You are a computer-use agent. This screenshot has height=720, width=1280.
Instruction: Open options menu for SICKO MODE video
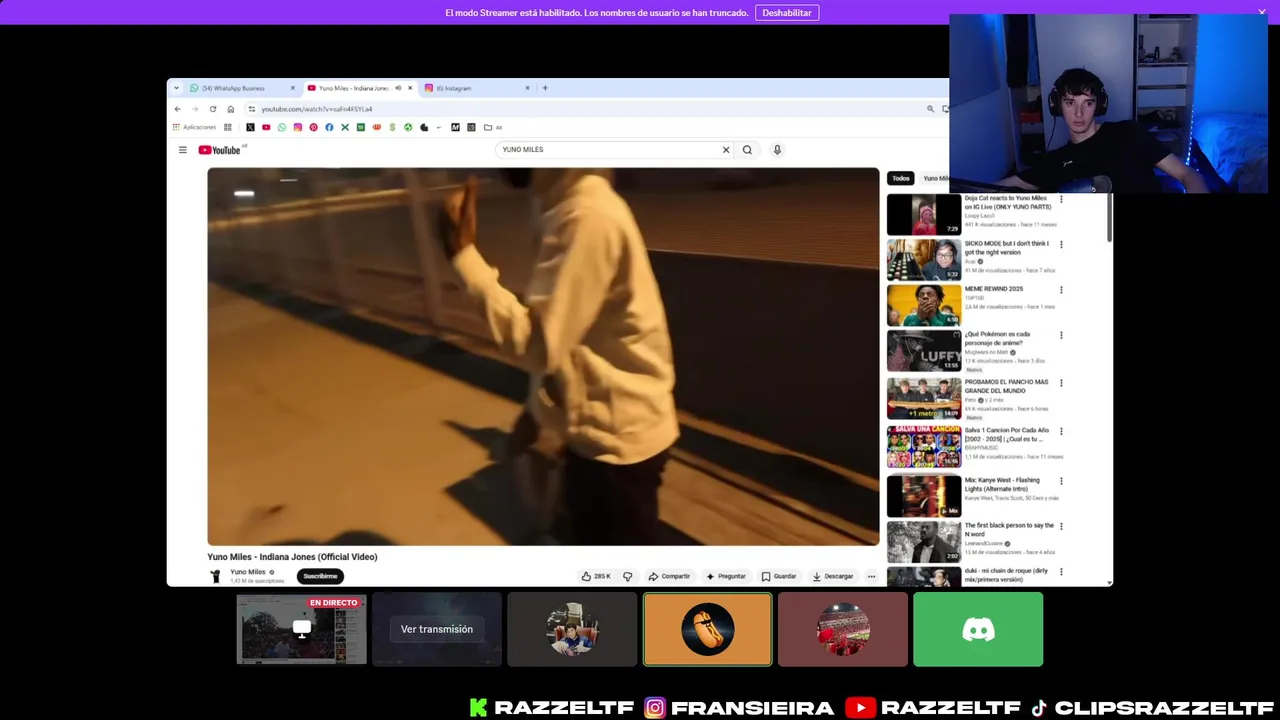coord(1061,244)
